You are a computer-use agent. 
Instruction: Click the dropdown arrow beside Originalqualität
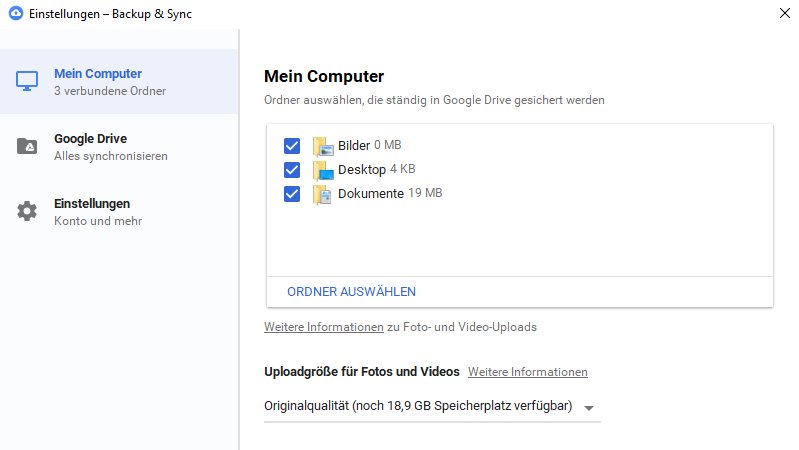(589, 408)
